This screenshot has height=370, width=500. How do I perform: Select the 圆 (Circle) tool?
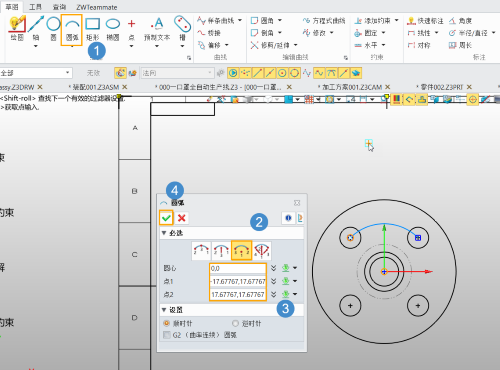[x=53, y=28]
